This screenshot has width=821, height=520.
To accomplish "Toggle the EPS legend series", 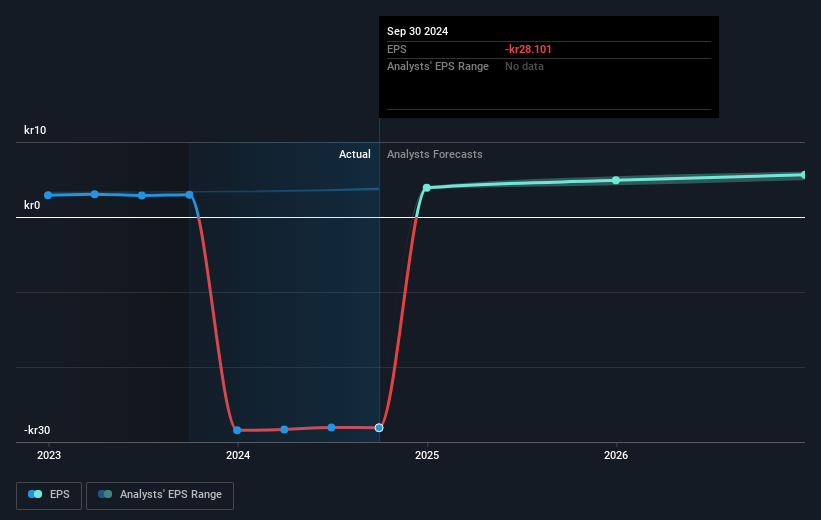I will [49, 495].
